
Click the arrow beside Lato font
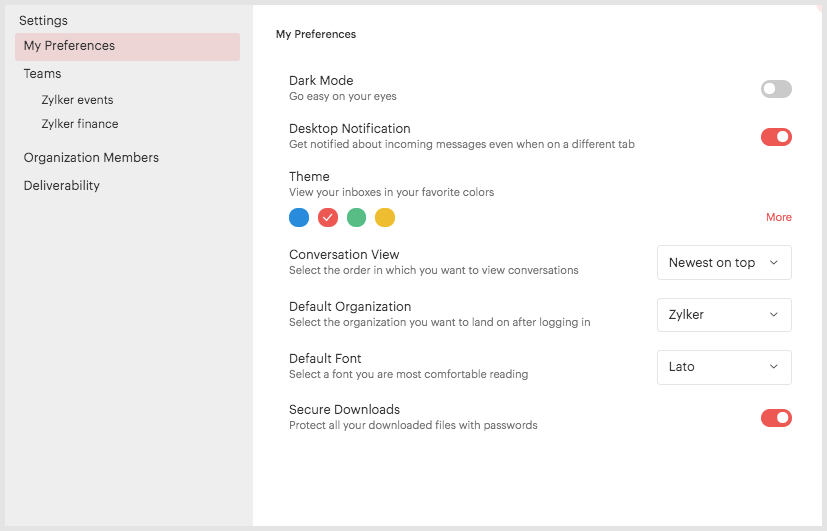(x=774, y=366)
